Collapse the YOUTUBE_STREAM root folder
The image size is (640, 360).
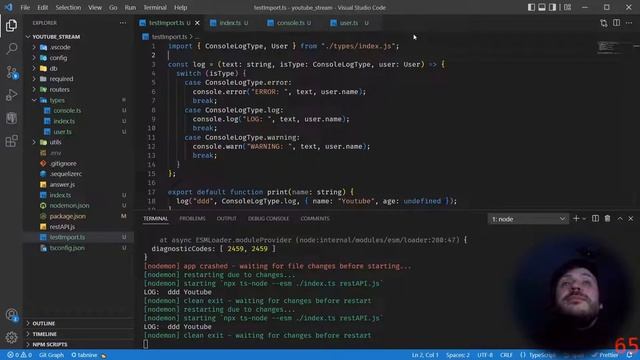[x=56, y=37]
